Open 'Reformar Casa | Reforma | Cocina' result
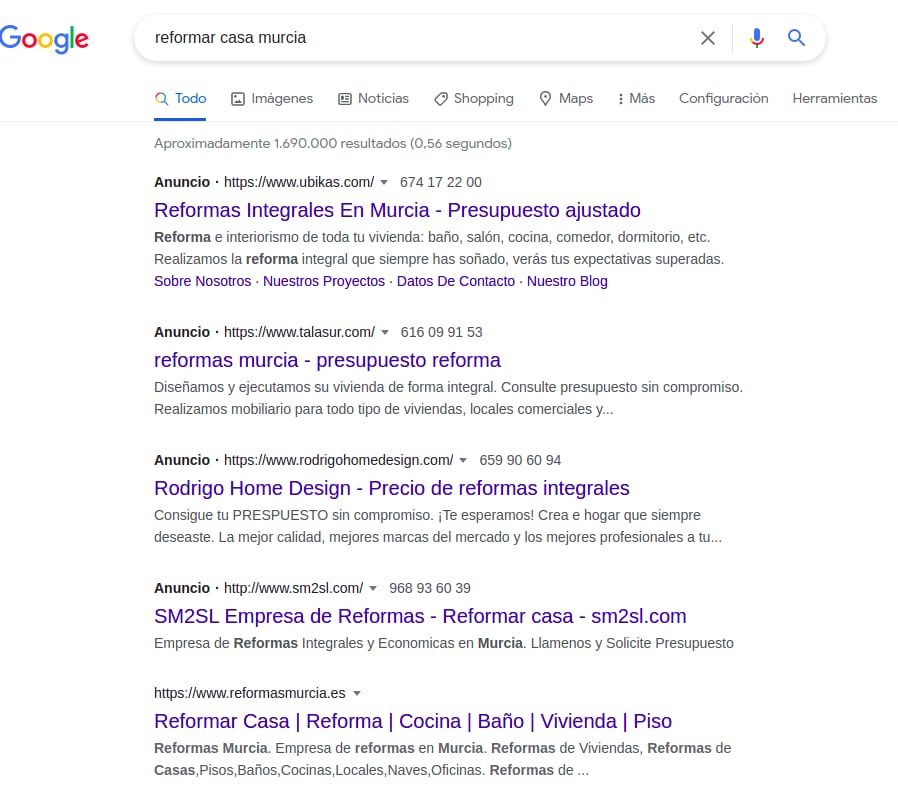Screen dimensions: 898x794 (x=413, y=721)
